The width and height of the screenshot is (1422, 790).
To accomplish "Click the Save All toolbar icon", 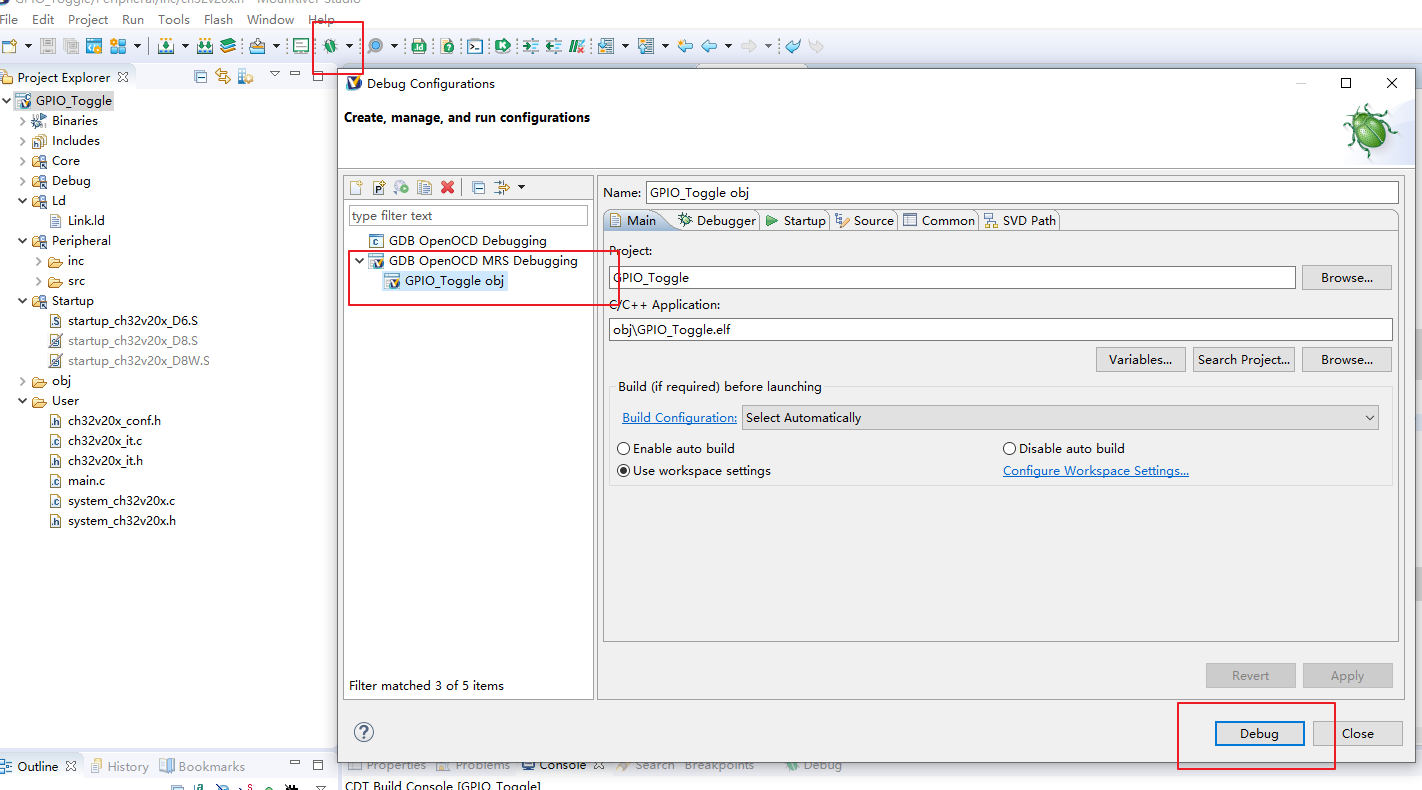I will pos(71,46).
